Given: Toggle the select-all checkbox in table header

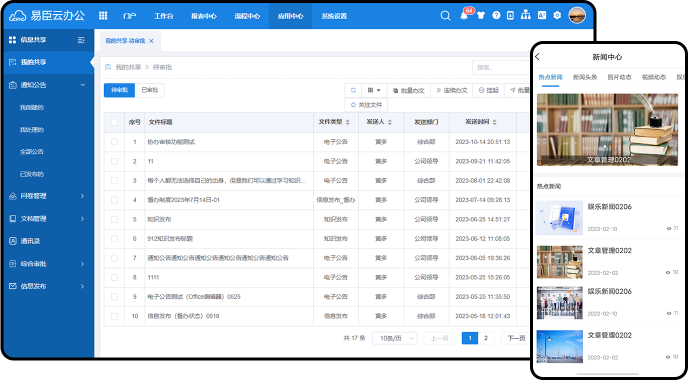Looking at the screenshot, I should click(115, 122).
